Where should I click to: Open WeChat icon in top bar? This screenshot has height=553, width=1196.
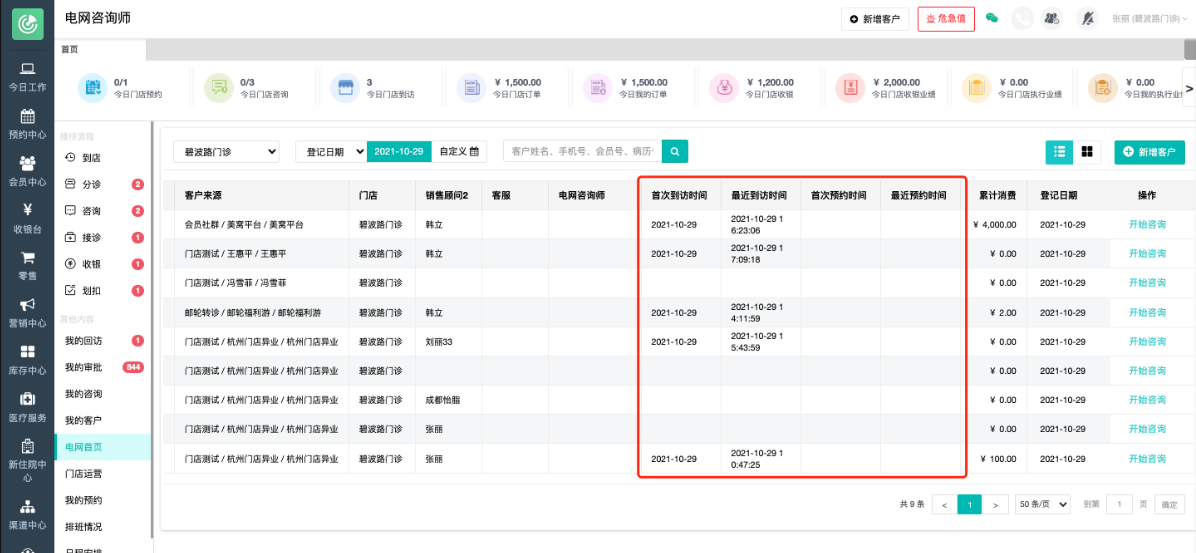point(992,18)
